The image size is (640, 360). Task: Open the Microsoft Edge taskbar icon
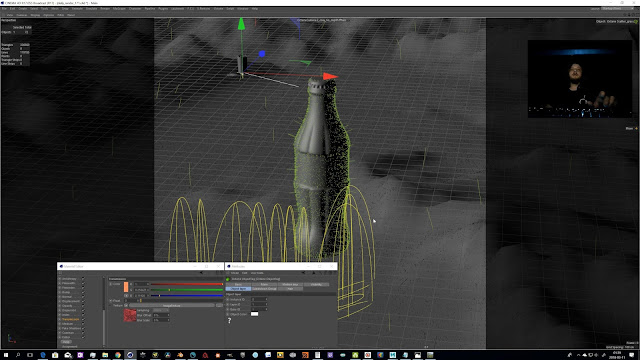pyautogui.click(x=42, y=355)
